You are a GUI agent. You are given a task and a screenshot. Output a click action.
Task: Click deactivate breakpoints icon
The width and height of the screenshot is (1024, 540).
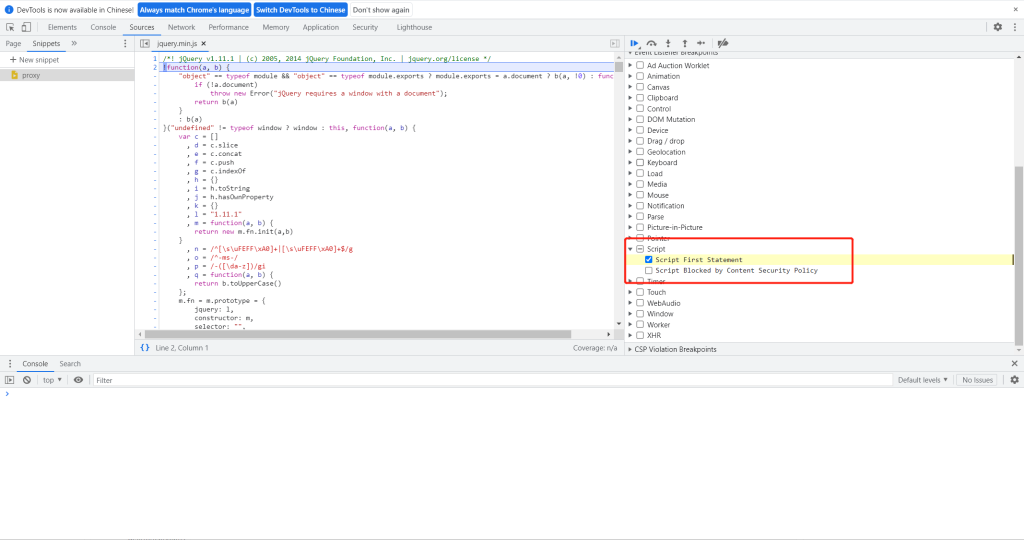pos(723,44)
